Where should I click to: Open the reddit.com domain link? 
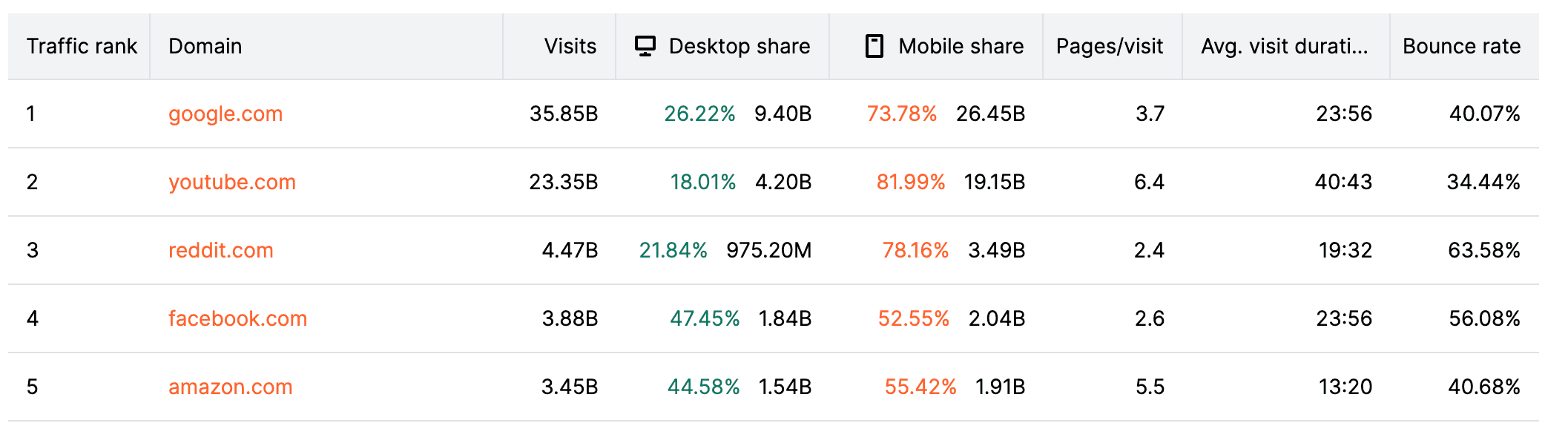(x=221, y=250)
